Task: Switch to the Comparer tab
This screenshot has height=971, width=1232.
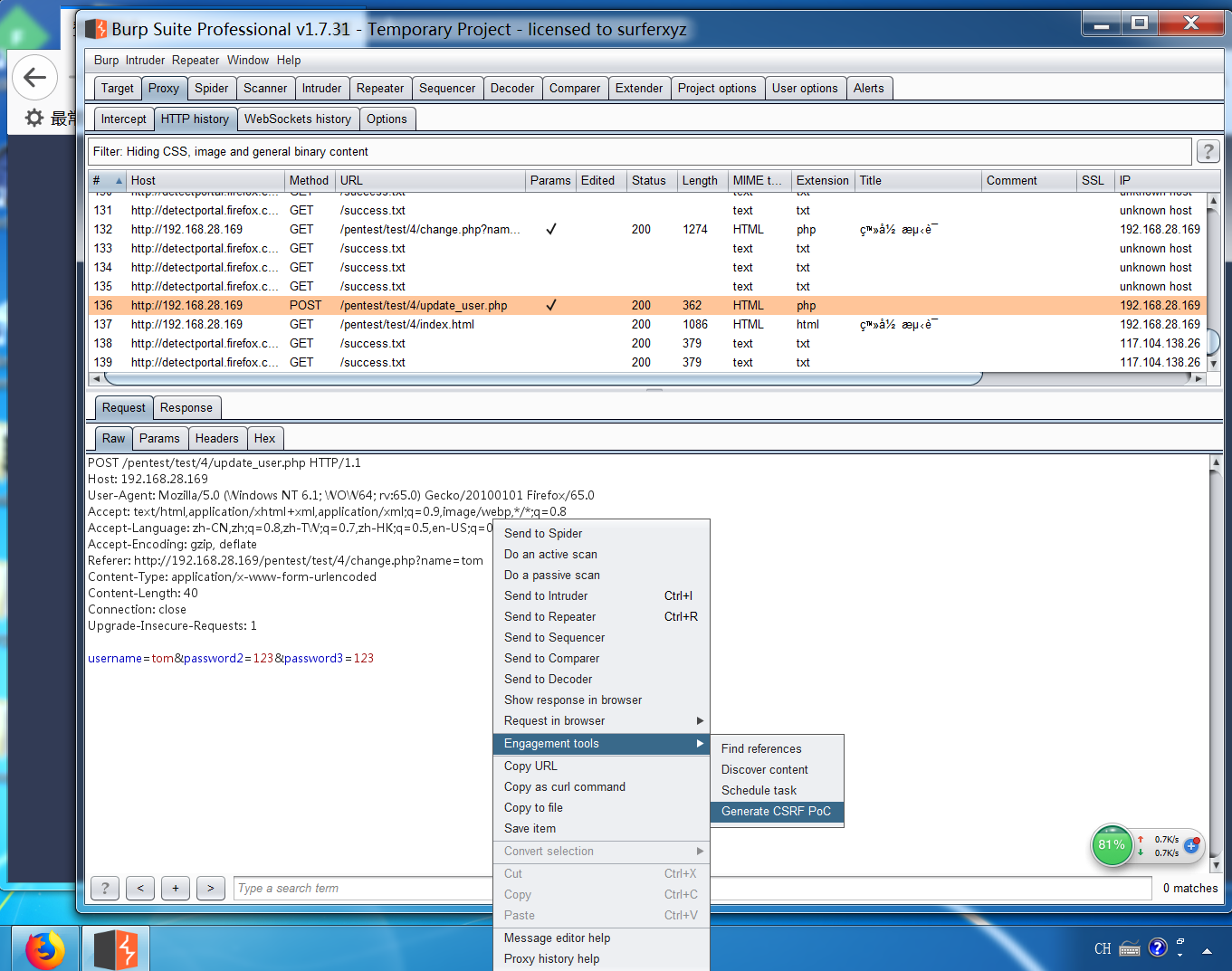Action: pos(575,88)
